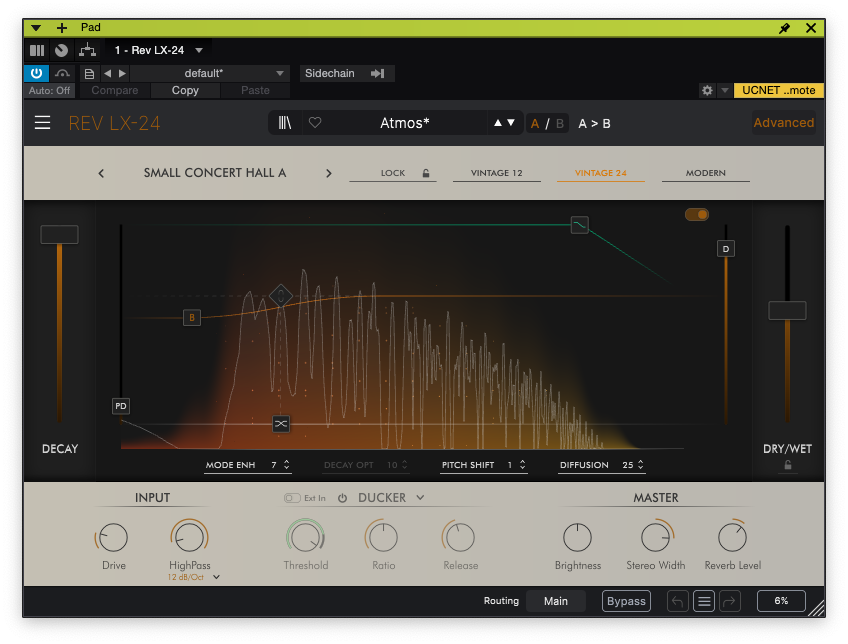
Task: Go to next reverb algorithm chevron
Action: (x=329, y=173)
